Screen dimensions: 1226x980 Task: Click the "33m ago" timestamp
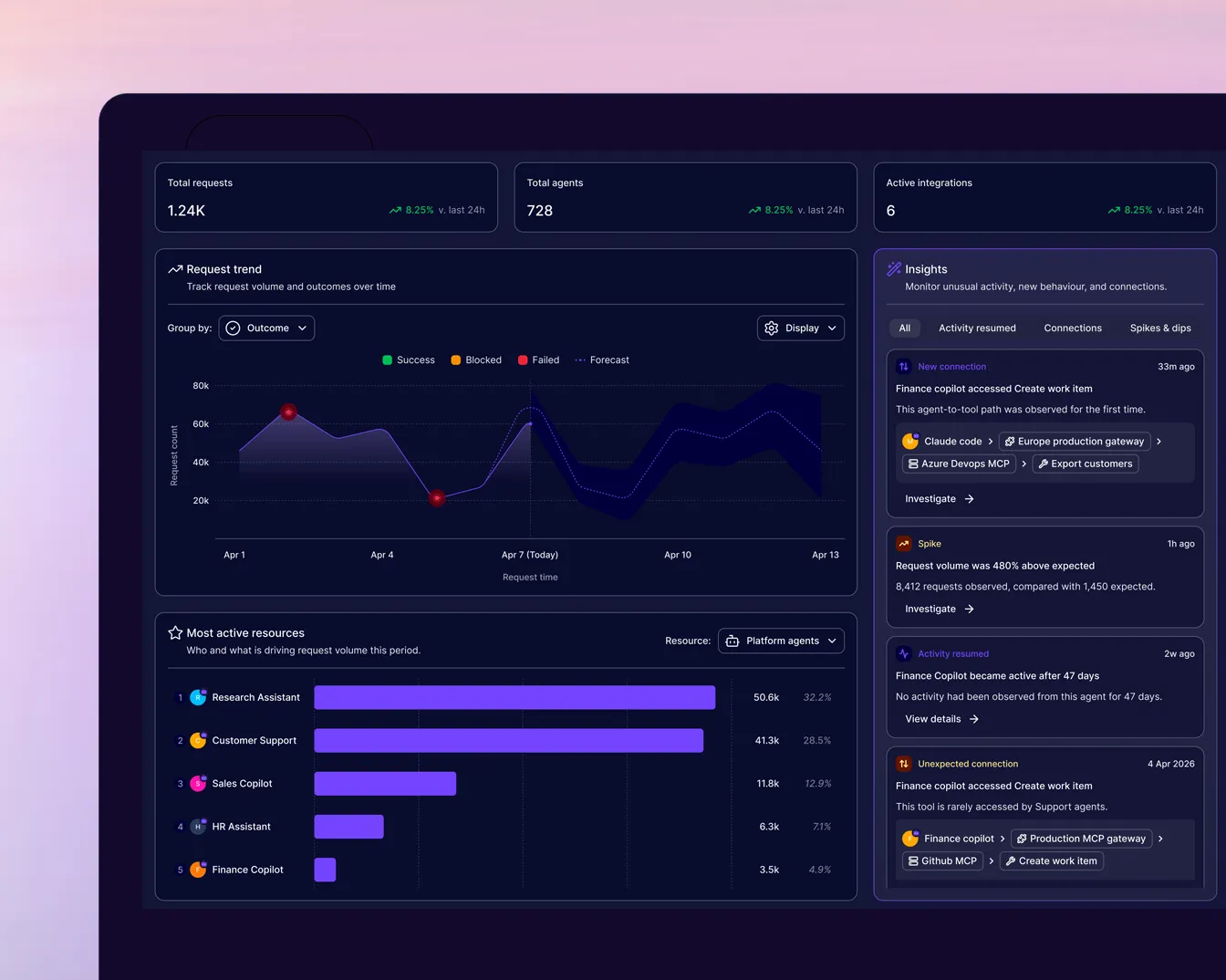tap(1176, 367)
